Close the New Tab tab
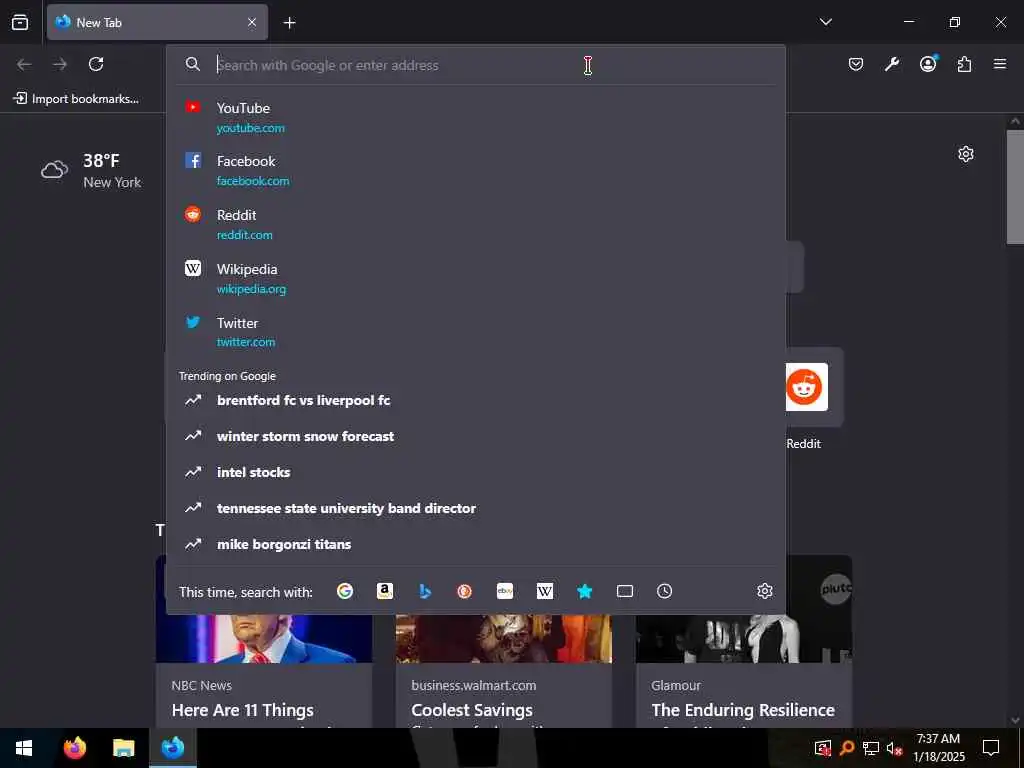 tap(252, 23)
